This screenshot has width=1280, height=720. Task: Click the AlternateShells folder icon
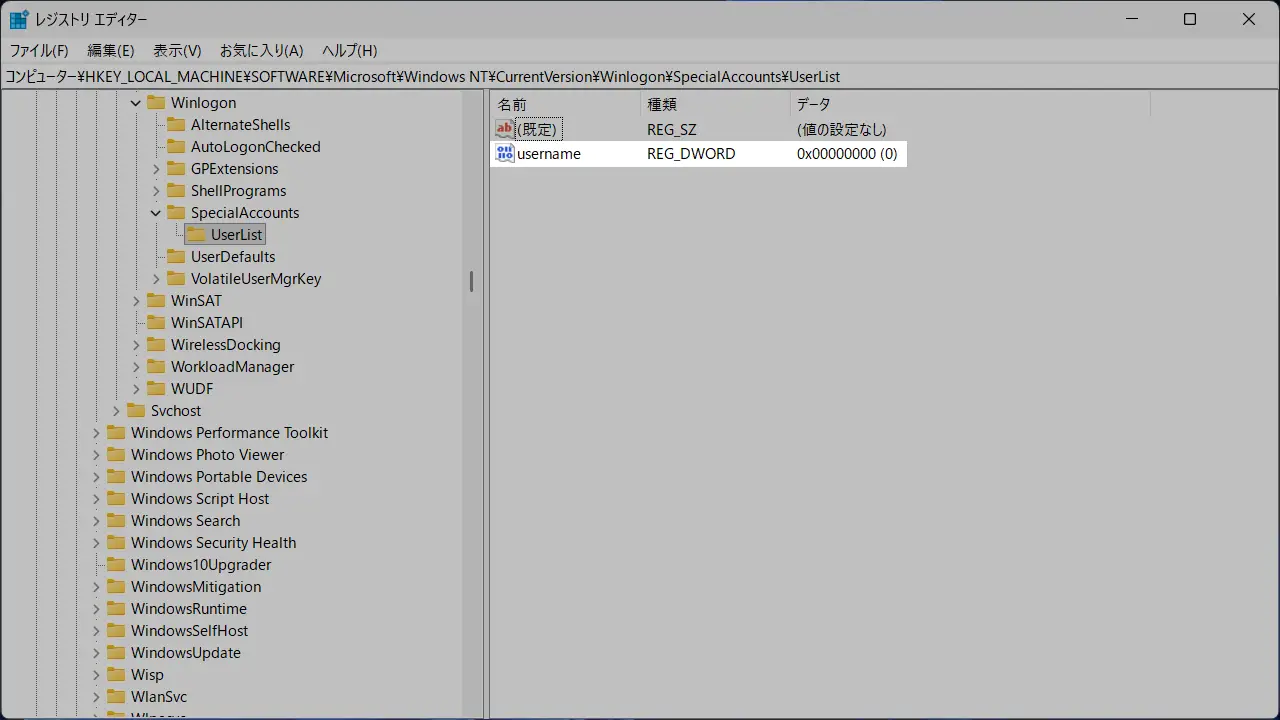point(176,125)
